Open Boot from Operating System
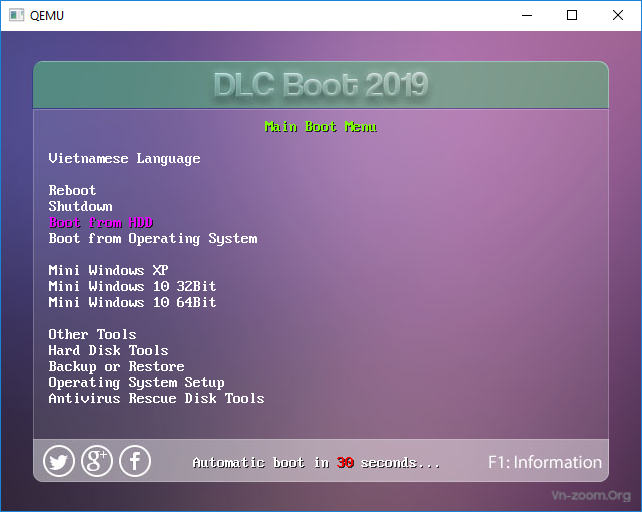Viewport: 642px width, 512px height. (x=152, y=238)
